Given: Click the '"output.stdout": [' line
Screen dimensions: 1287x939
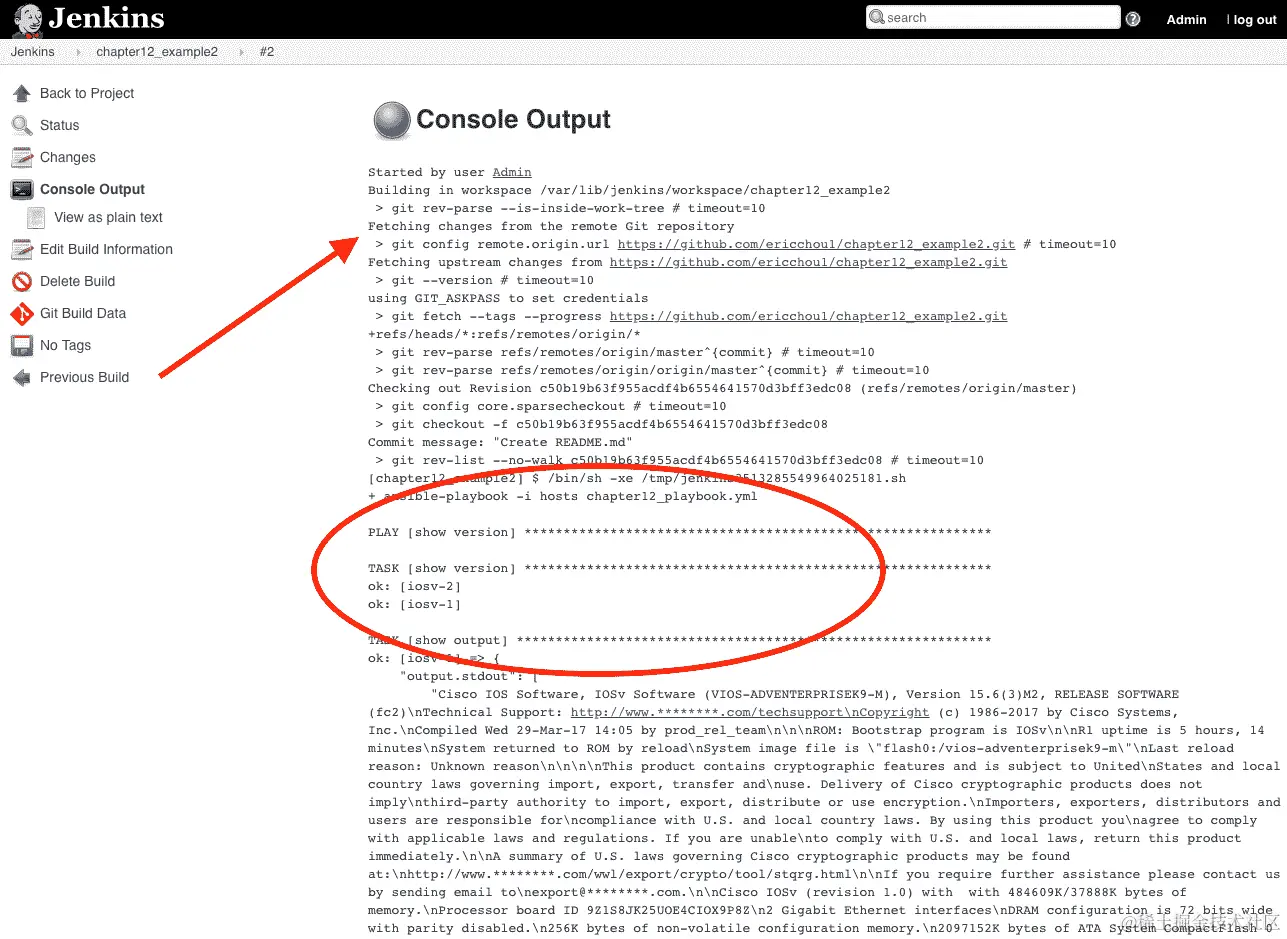Looking at the screenshot, I should tap(469, 676).
